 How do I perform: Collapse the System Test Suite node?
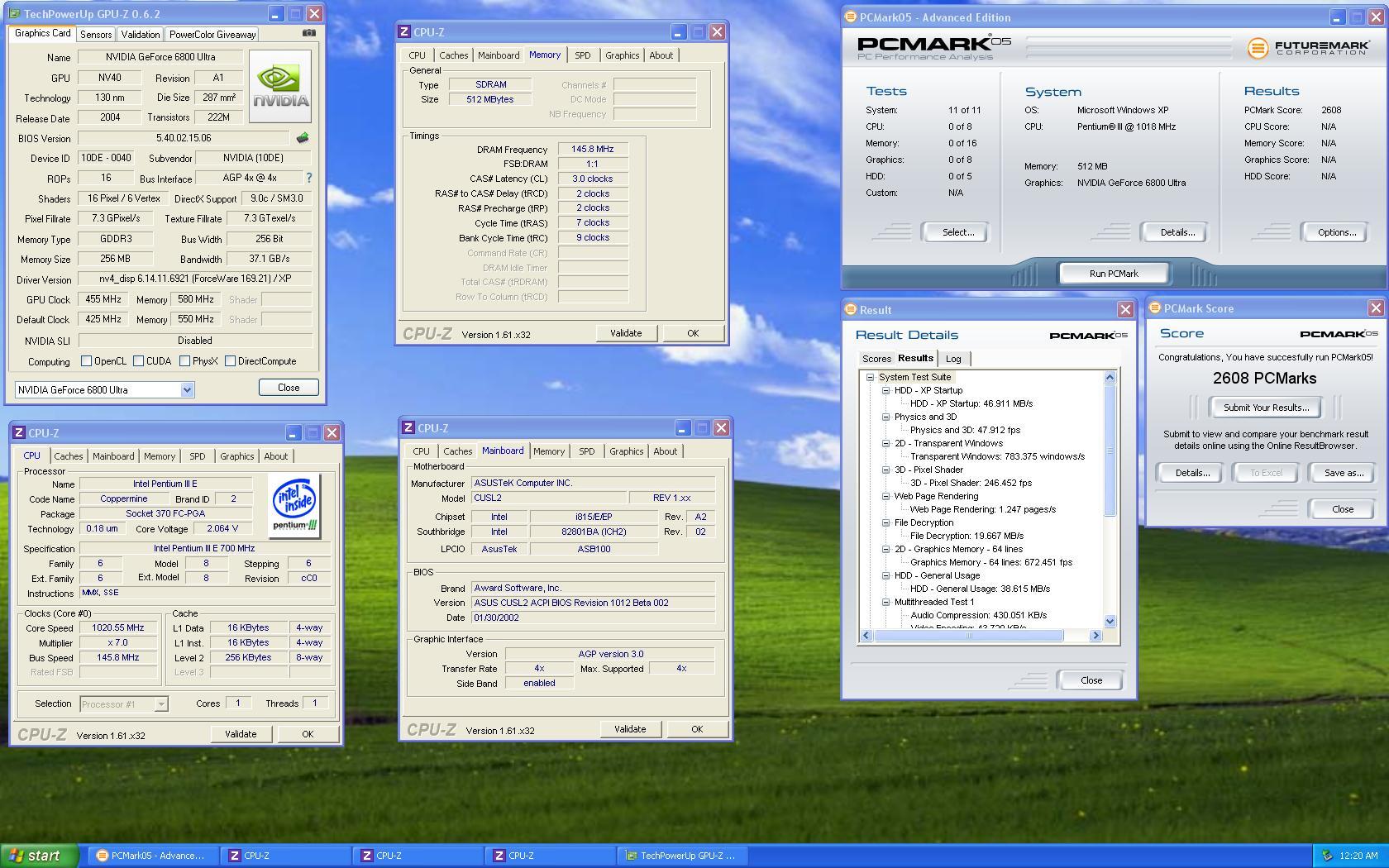tap(870, 377)
